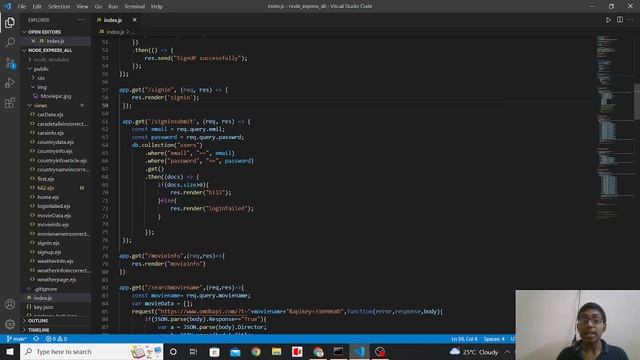Image resolution: width=640 pixels, height=360 pixels.
Task: Open the Source Control view
Action: coord(10,63)
